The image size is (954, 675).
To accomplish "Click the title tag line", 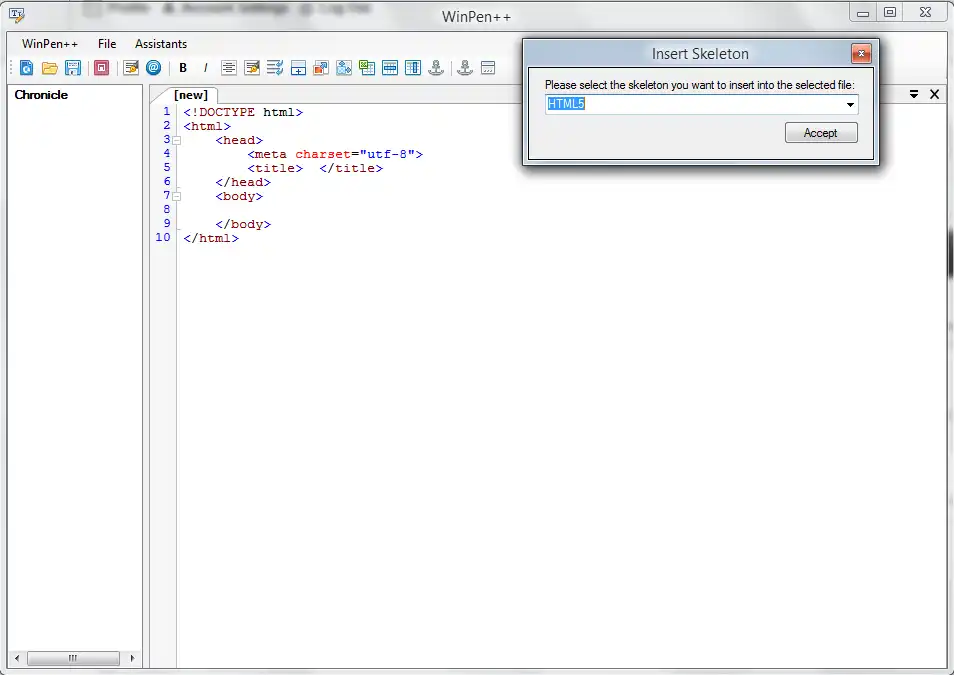I will [315, 168].
